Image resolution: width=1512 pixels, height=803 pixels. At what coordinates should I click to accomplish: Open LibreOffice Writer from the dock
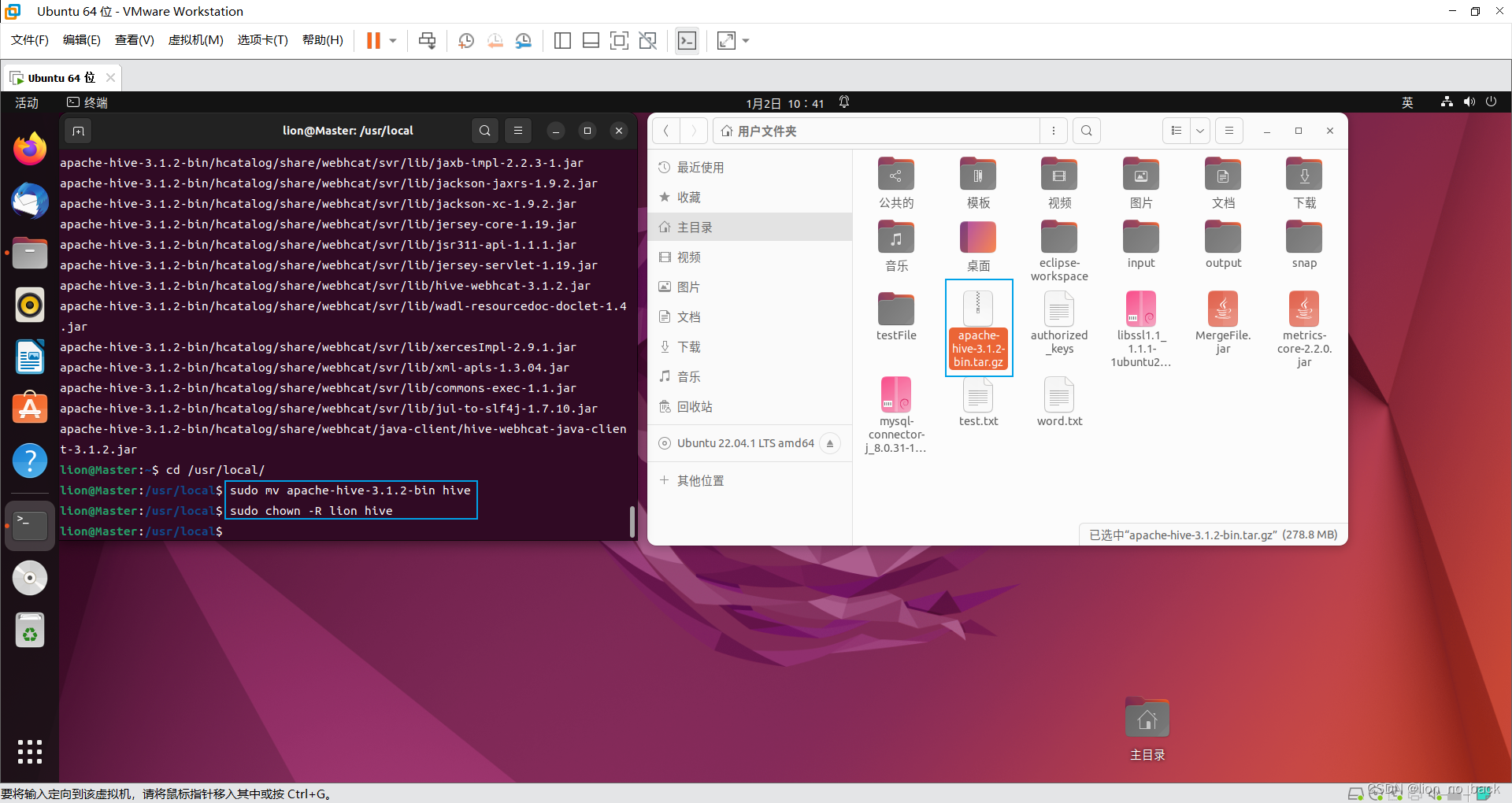coord(30,357)
